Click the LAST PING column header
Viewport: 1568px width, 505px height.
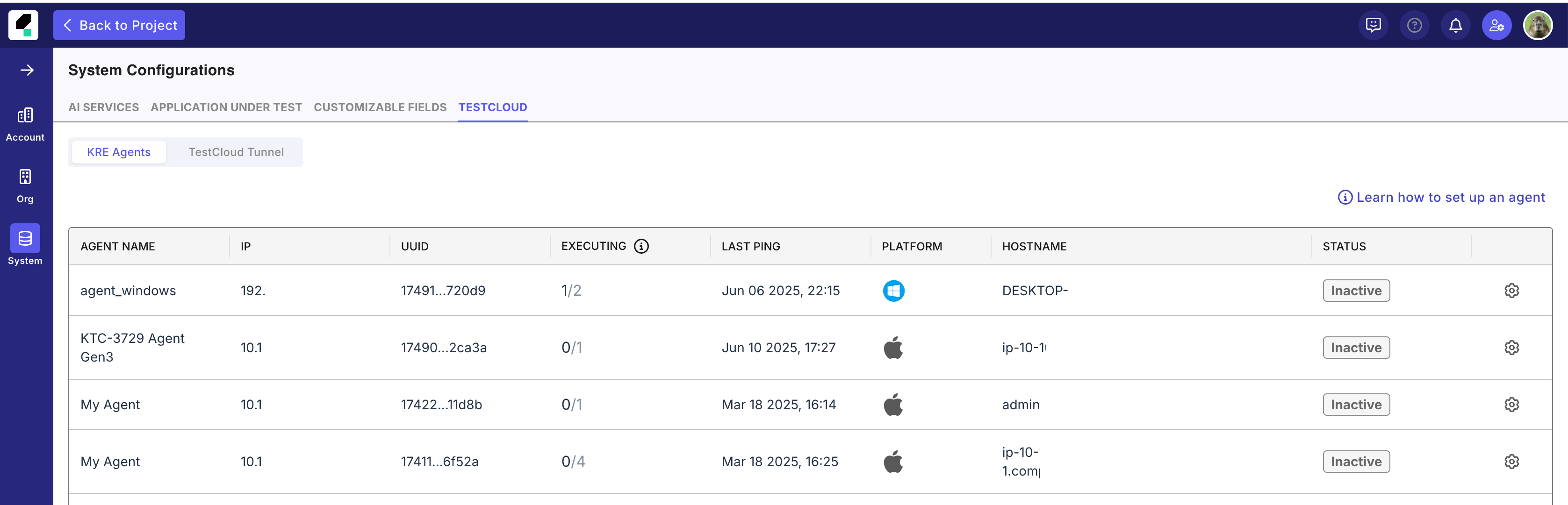[750, 246]
